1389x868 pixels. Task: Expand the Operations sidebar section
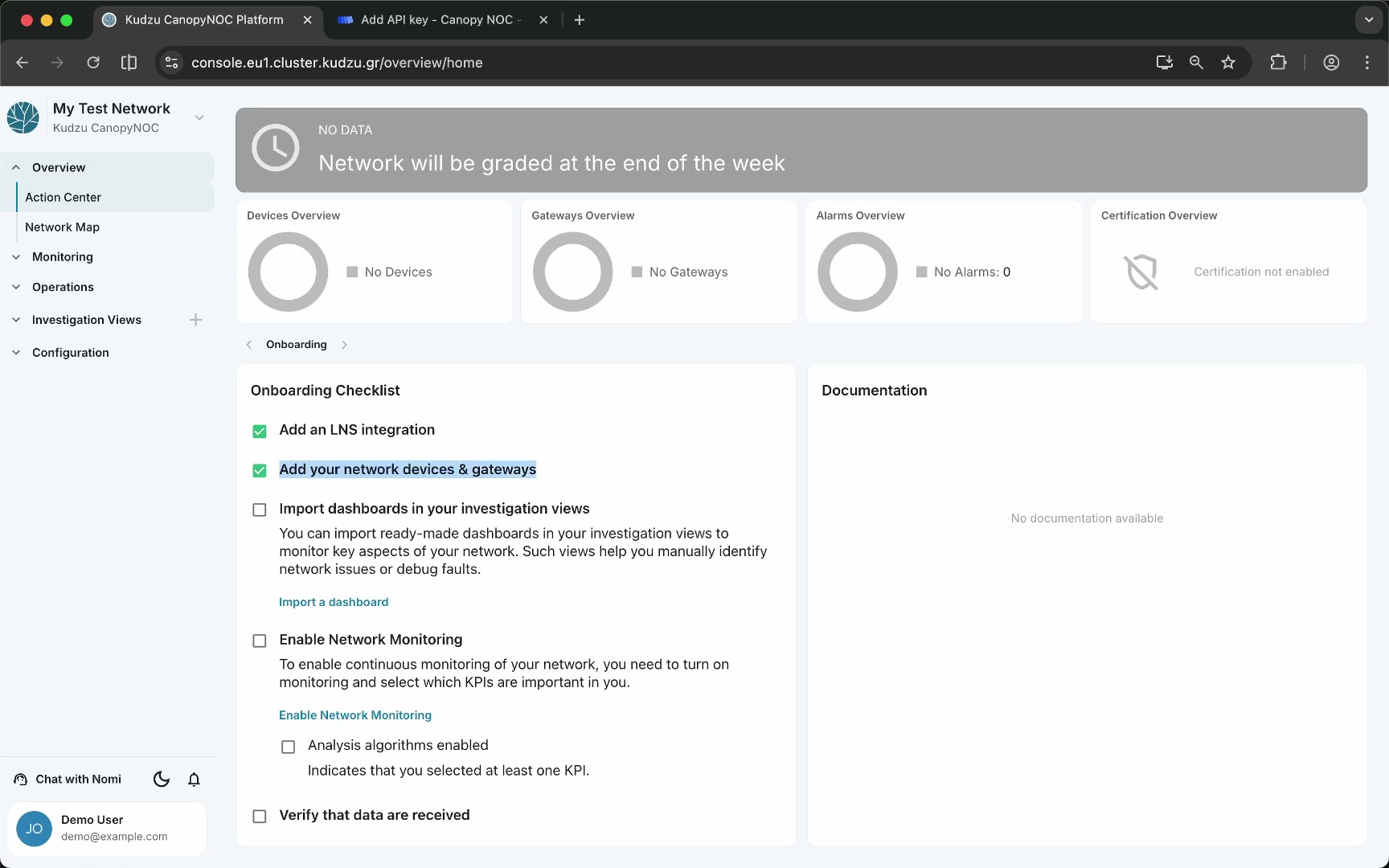point(16,287)
